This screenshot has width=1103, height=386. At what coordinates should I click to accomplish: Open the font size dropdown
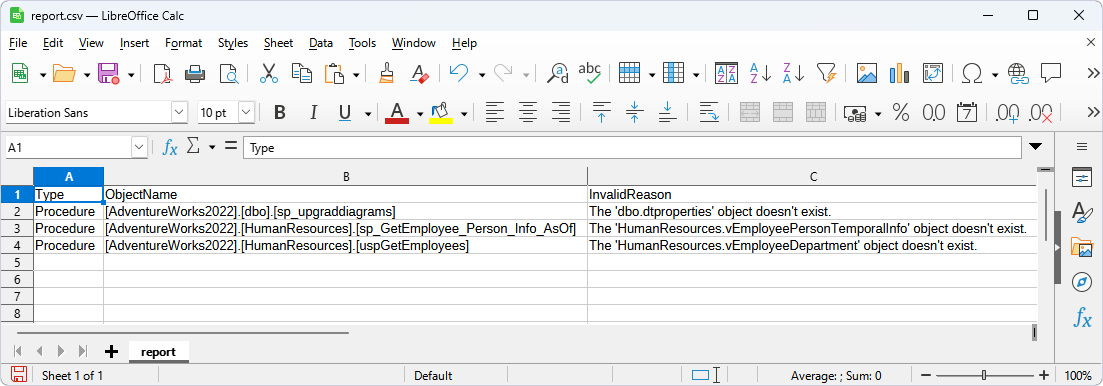(x=246, y=112)
